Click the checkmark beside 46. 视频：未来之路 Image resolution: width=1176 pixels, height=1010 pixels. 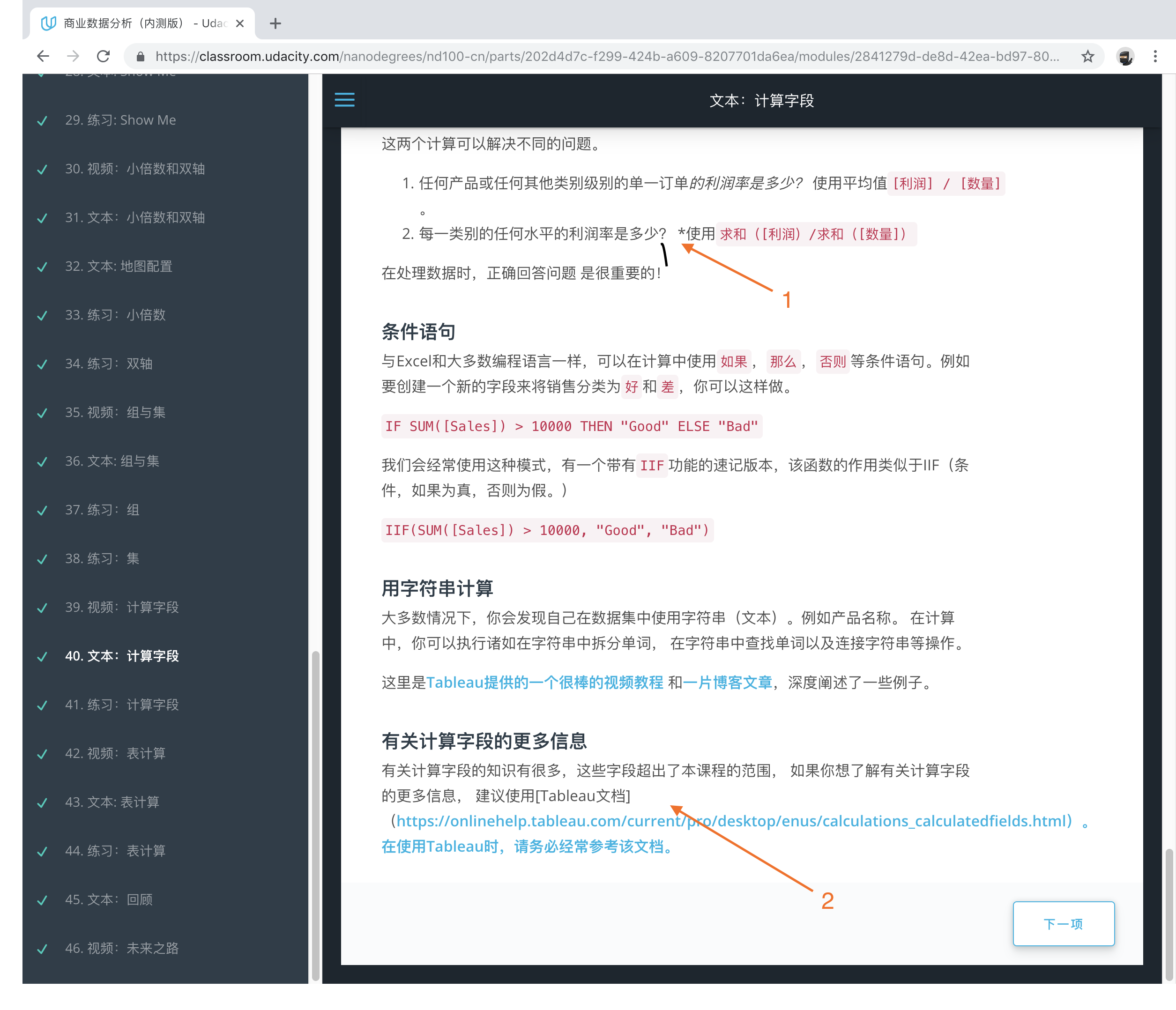tap(42, 949)
